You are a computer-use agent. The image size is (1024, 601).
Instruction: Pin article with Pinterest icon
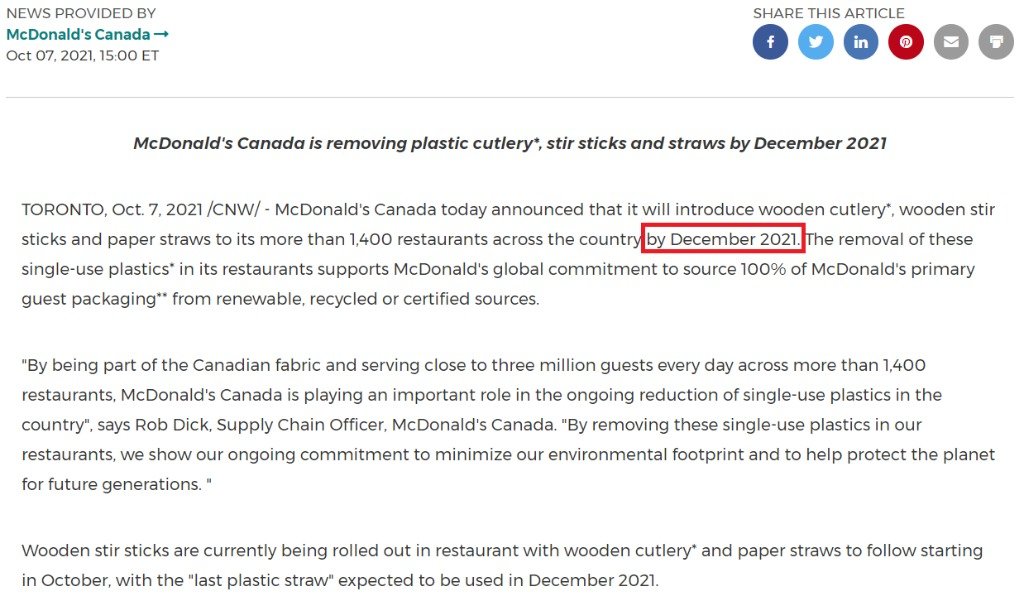tap(906, 42)
